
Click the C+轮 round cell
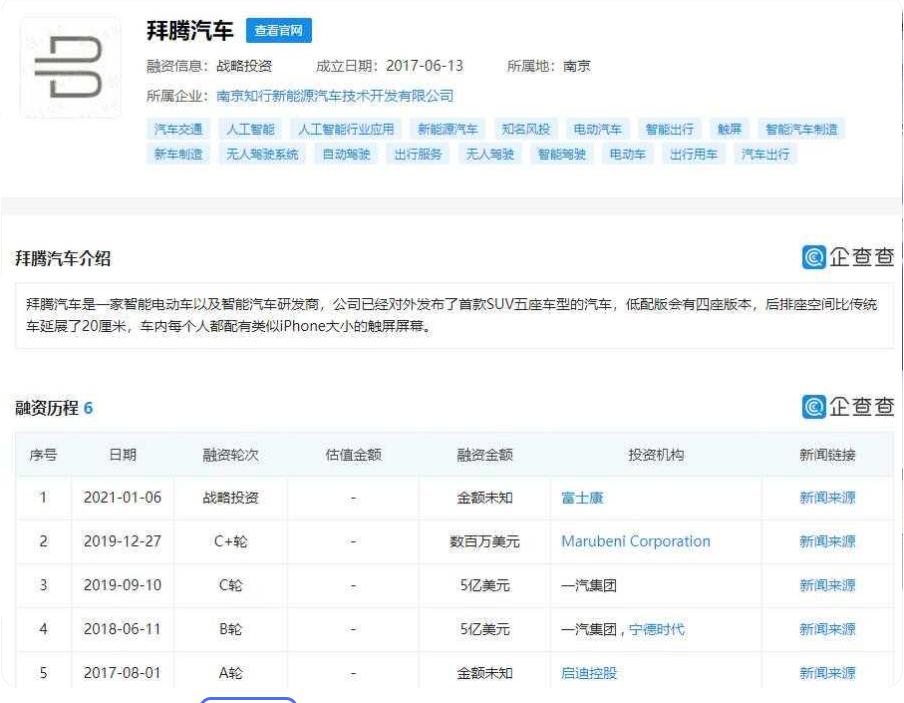click(231, 542)
